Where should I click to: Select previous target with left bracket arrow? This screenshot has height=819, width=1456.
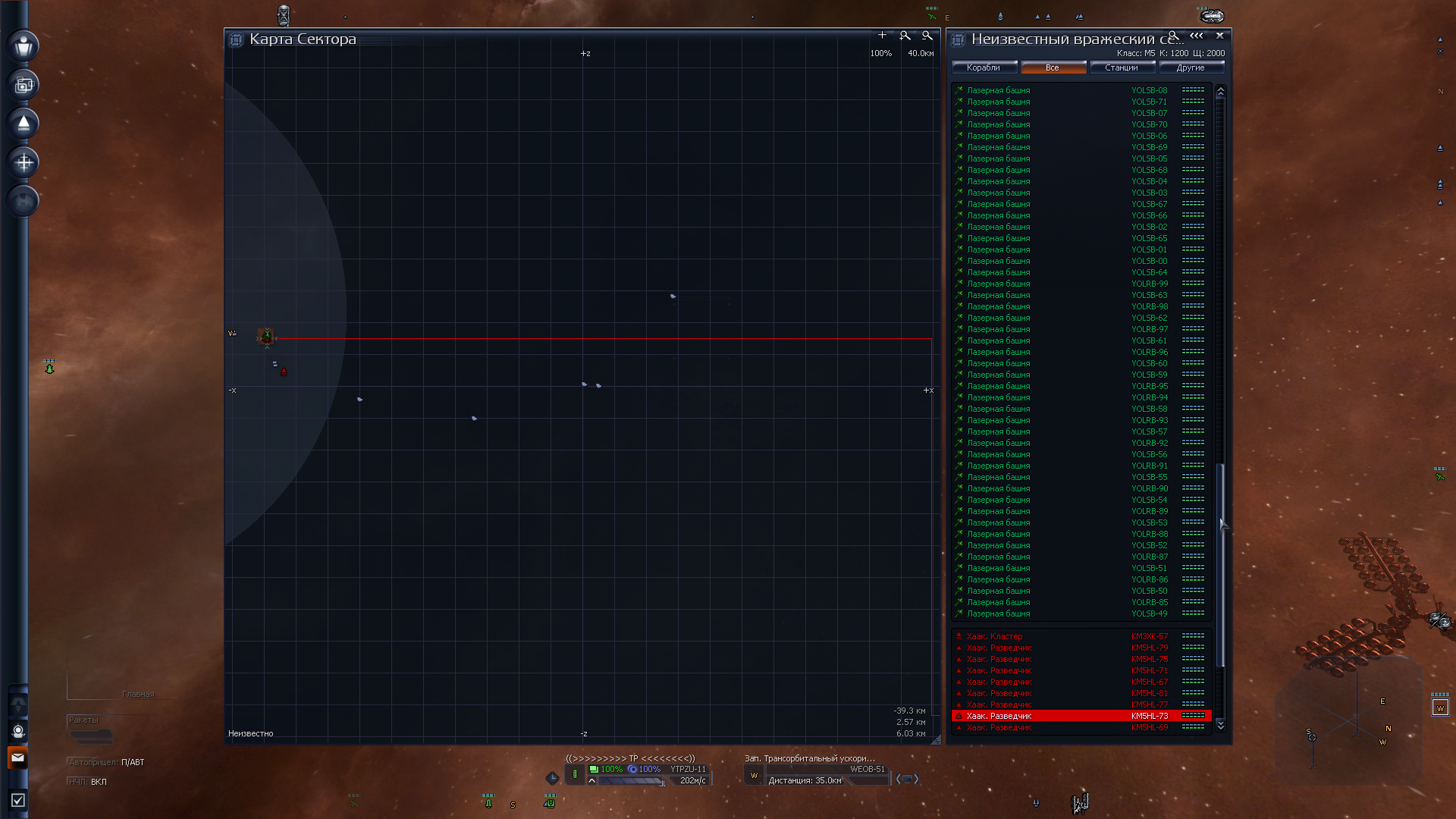(x=899, y=779)
